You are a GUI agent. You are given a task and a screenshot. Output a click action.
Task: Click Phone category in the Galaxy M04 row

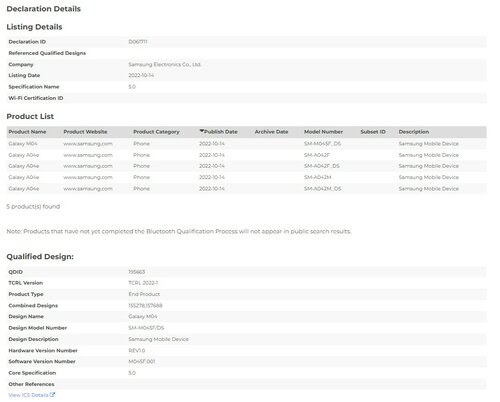(141, 144)
